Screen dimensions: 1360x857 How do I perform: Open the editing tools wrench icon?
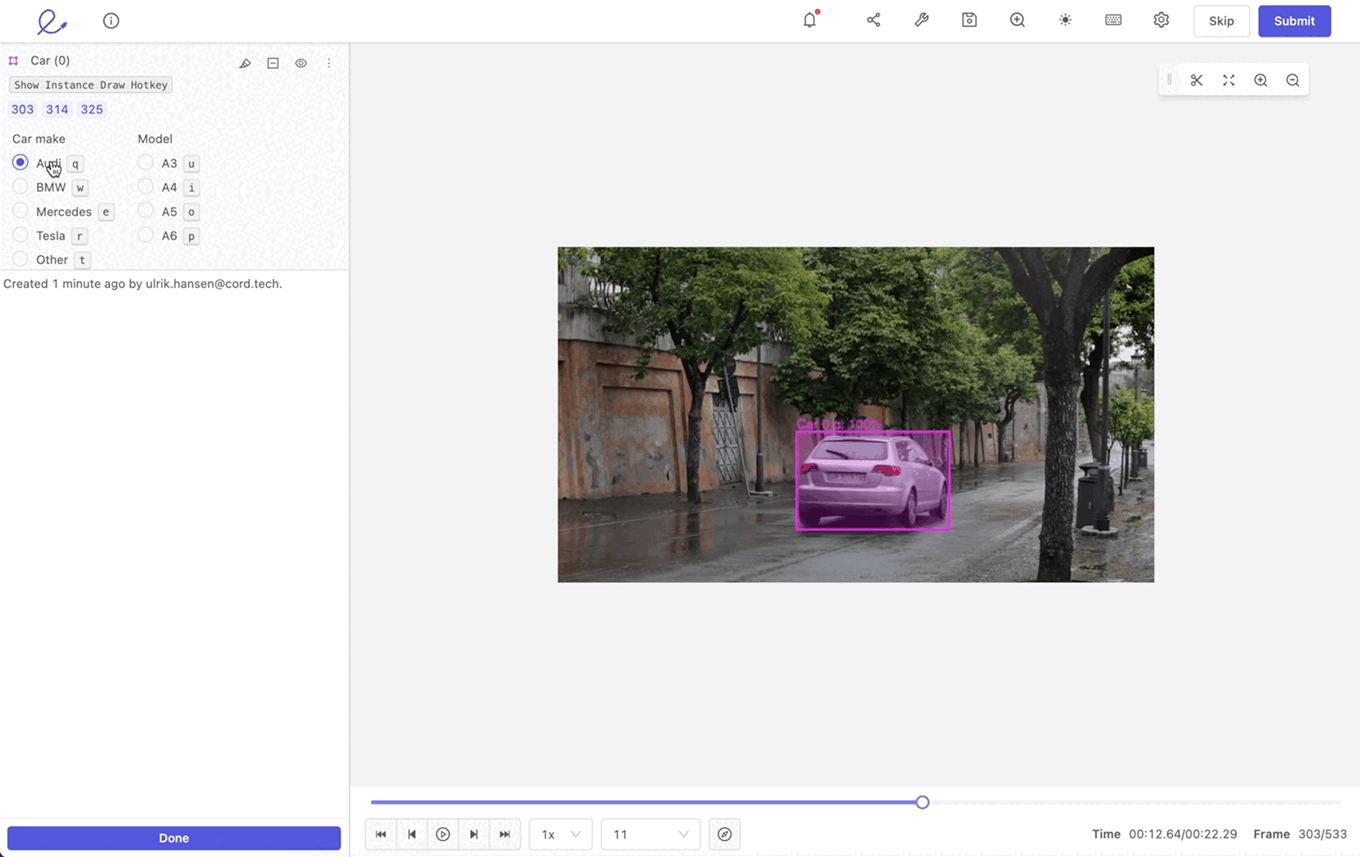click(921, 20)
